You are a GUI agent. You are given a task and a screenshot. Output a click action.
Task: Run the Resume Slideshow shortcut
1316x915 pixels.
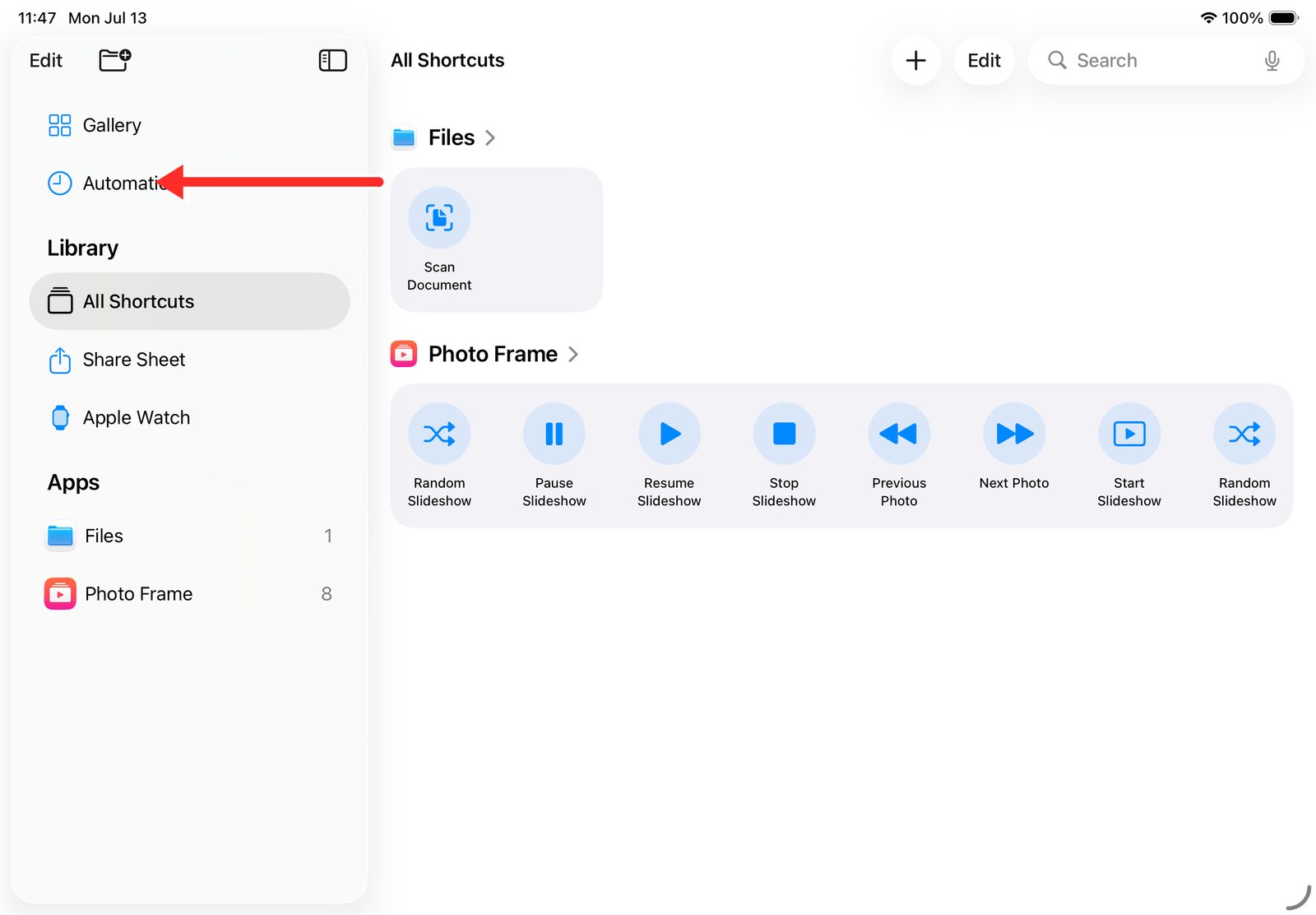(x=670, y=455)
